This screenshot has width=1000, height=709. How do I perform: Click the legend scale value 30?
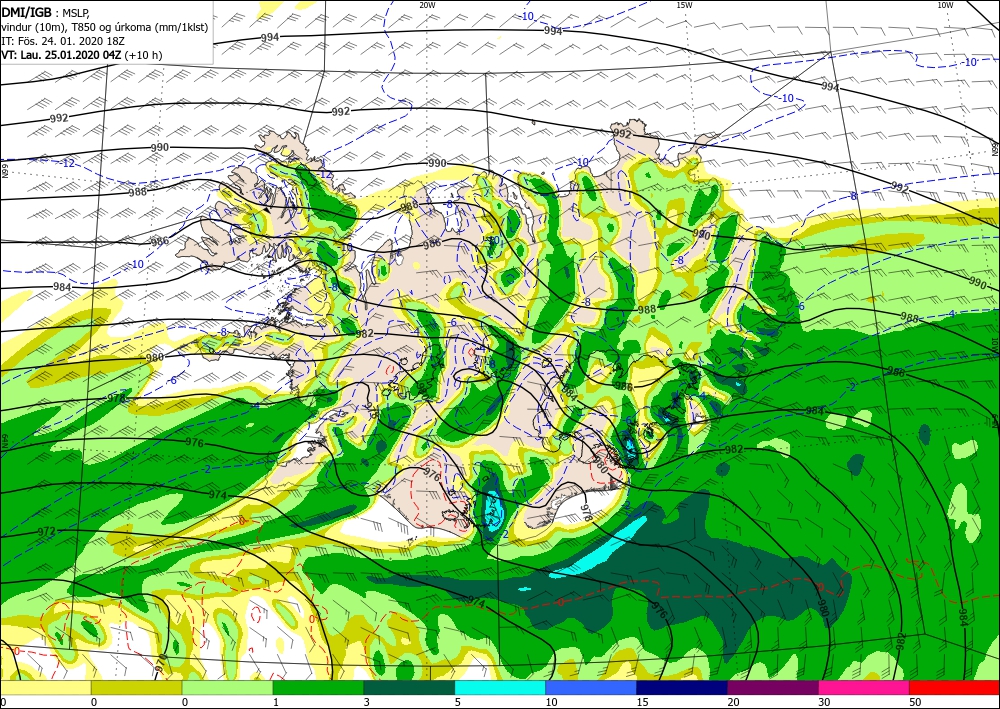point(825,702)
